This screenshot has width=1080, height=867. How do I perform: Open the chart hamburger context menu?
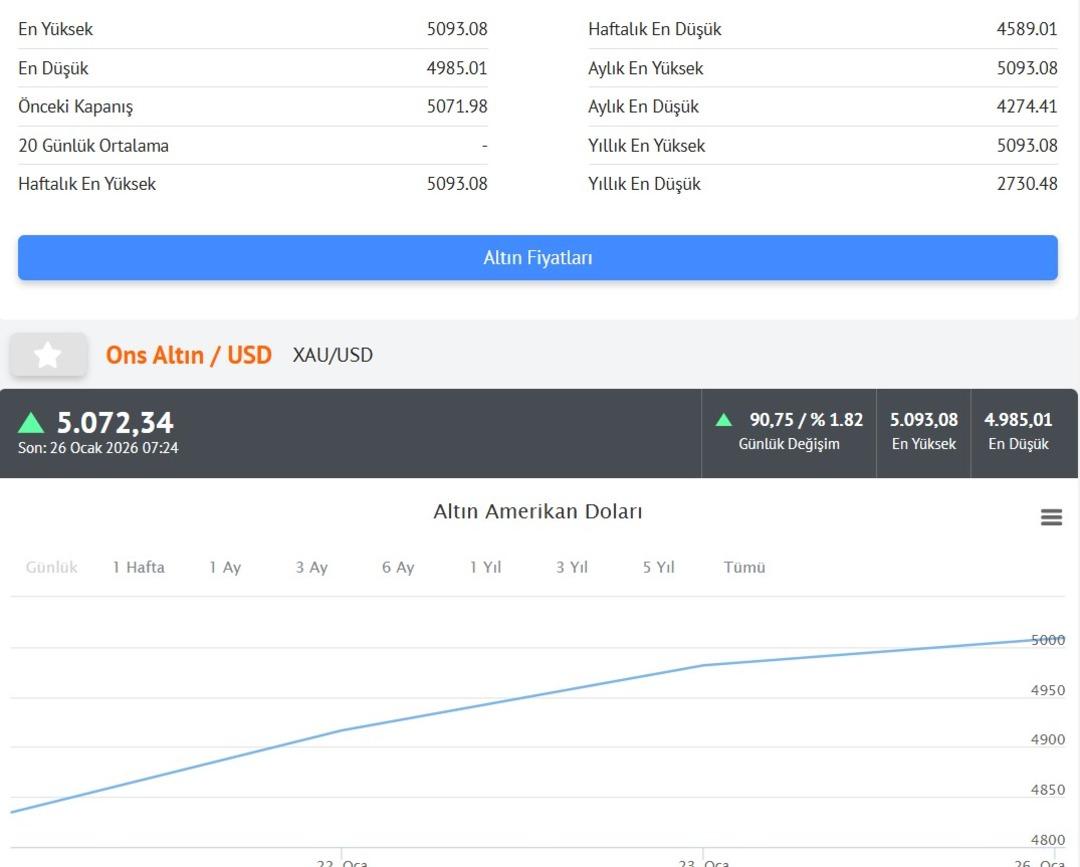click(x=1051, y=517)
